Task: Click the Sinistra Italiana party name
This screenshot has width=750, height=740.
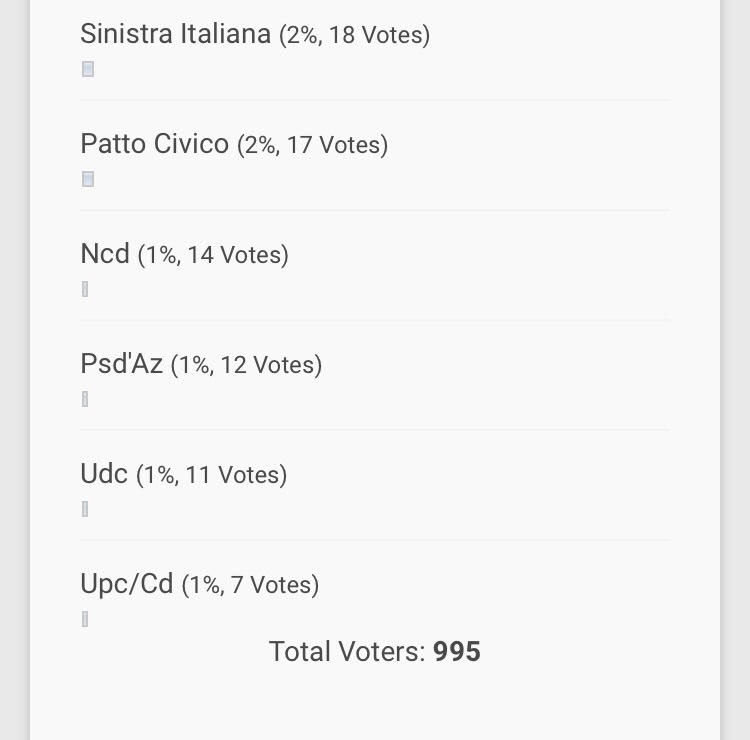Action: click(x=175, y=34)
